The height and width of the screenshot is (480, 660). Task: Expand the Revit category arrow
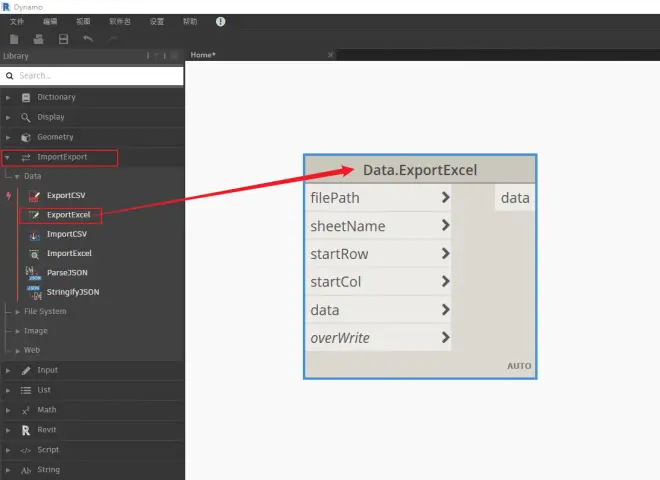[x=8, y=430]
